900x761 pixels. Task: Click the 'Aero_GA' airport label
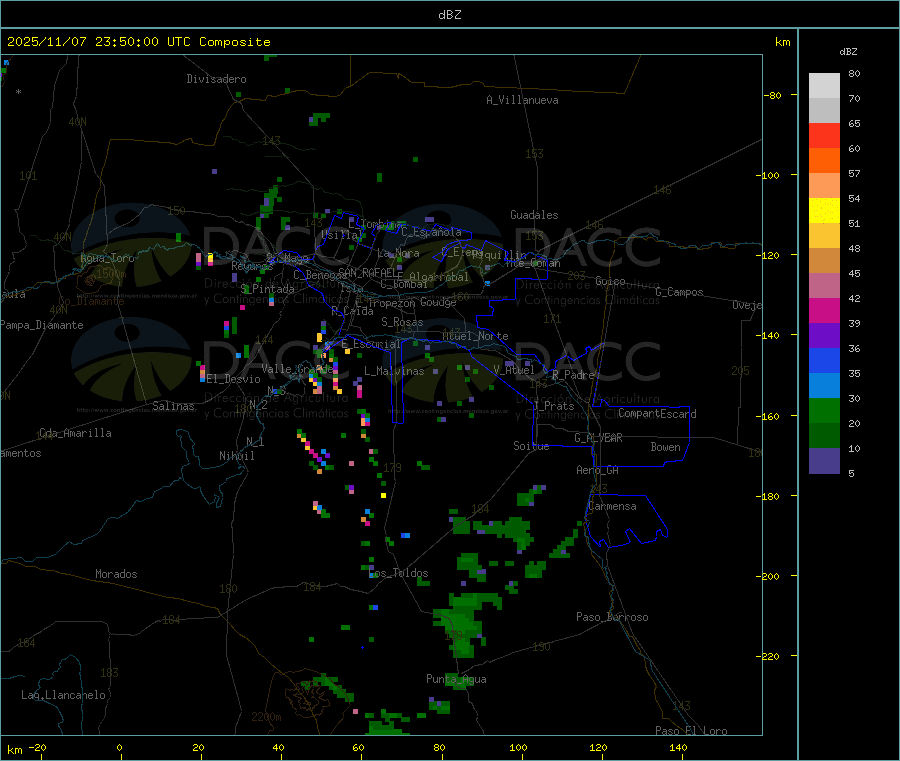[x=598, y=470]
